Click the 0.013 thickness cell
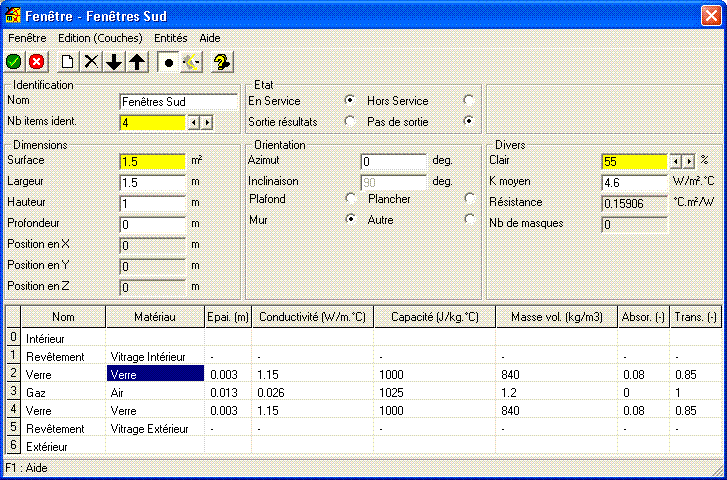Screen dimensions: 727x480 tap(228, 392)
